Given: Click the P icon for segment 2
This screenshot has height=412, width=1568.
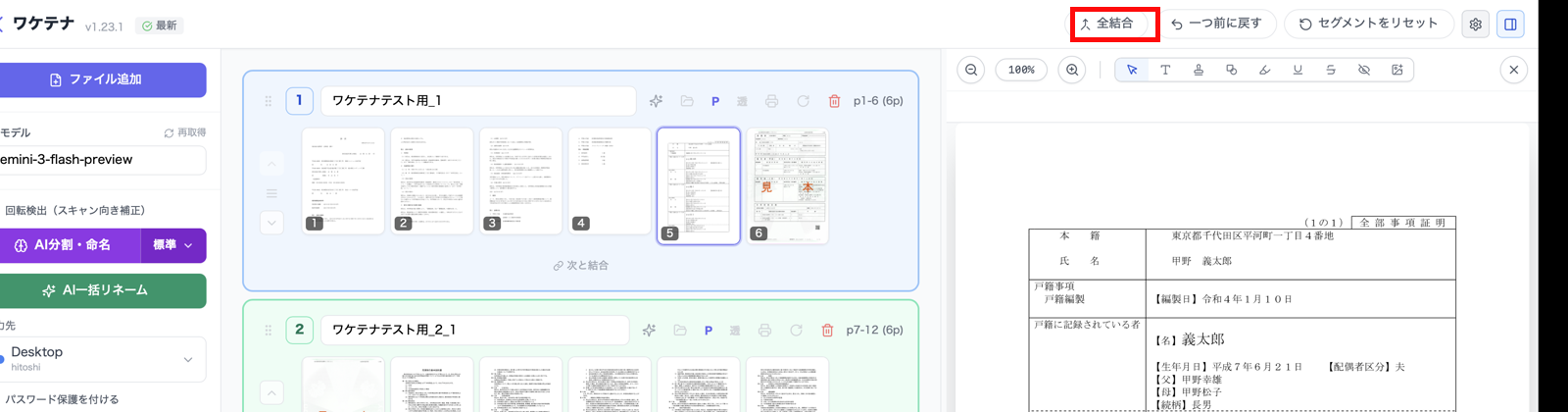Looking at the screenshot, I should point(709,331).
